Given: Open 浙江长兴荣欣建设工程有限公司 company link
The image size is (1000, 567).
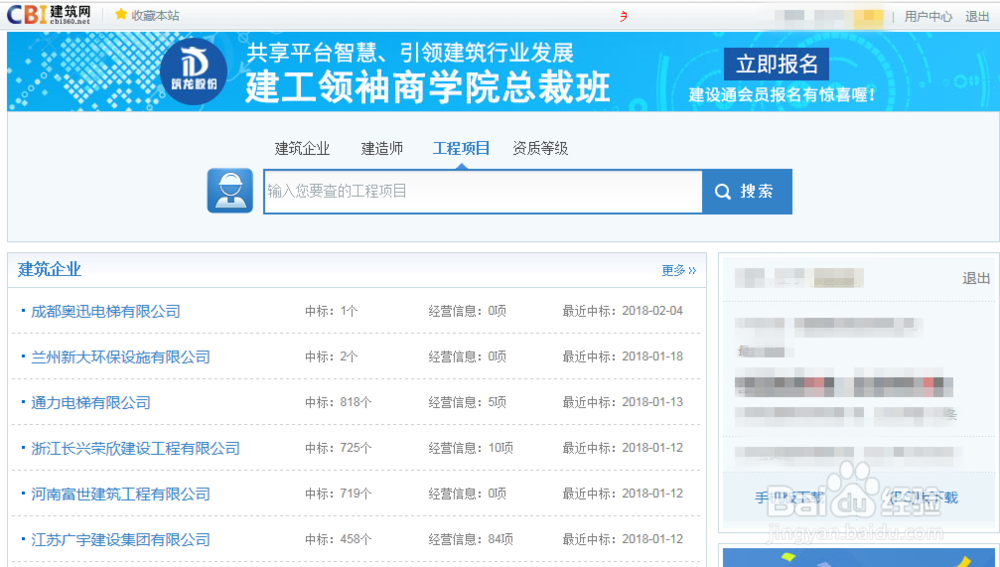Looking at the screenshot, I should click(x=135, y=448).
